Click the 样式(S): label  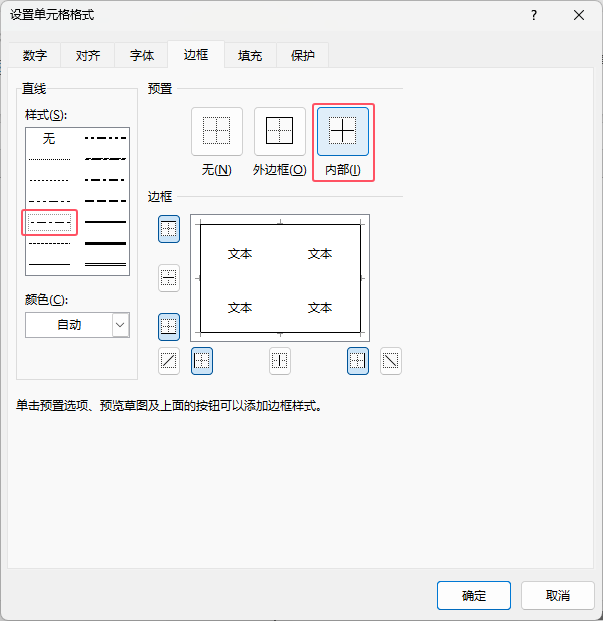point(46,115)
